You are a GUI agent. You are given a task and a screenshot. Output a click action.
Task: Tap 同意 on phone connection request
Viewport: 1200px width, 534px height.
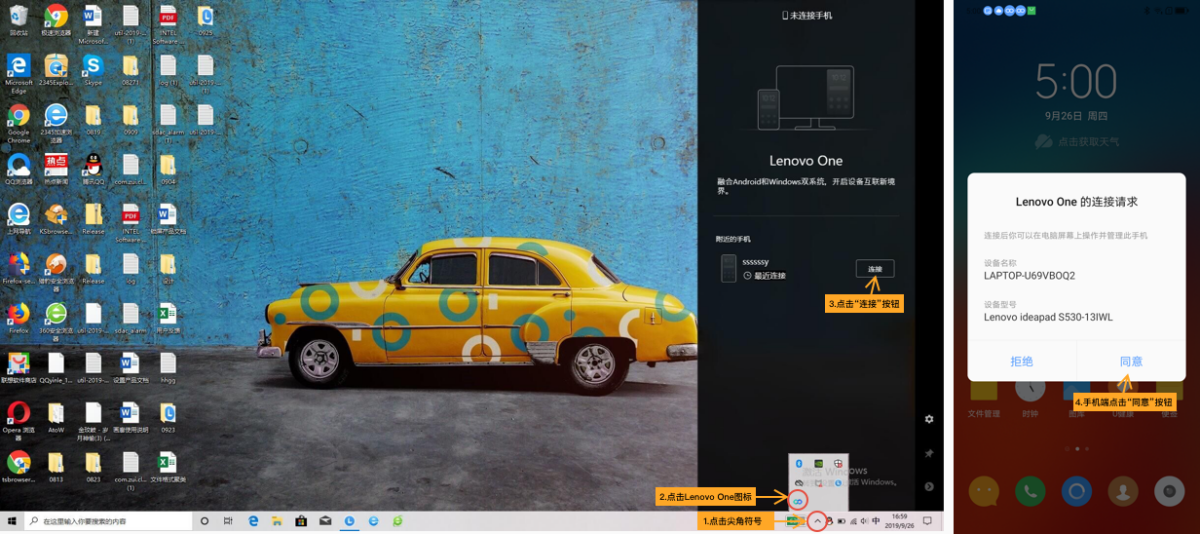1131,361
